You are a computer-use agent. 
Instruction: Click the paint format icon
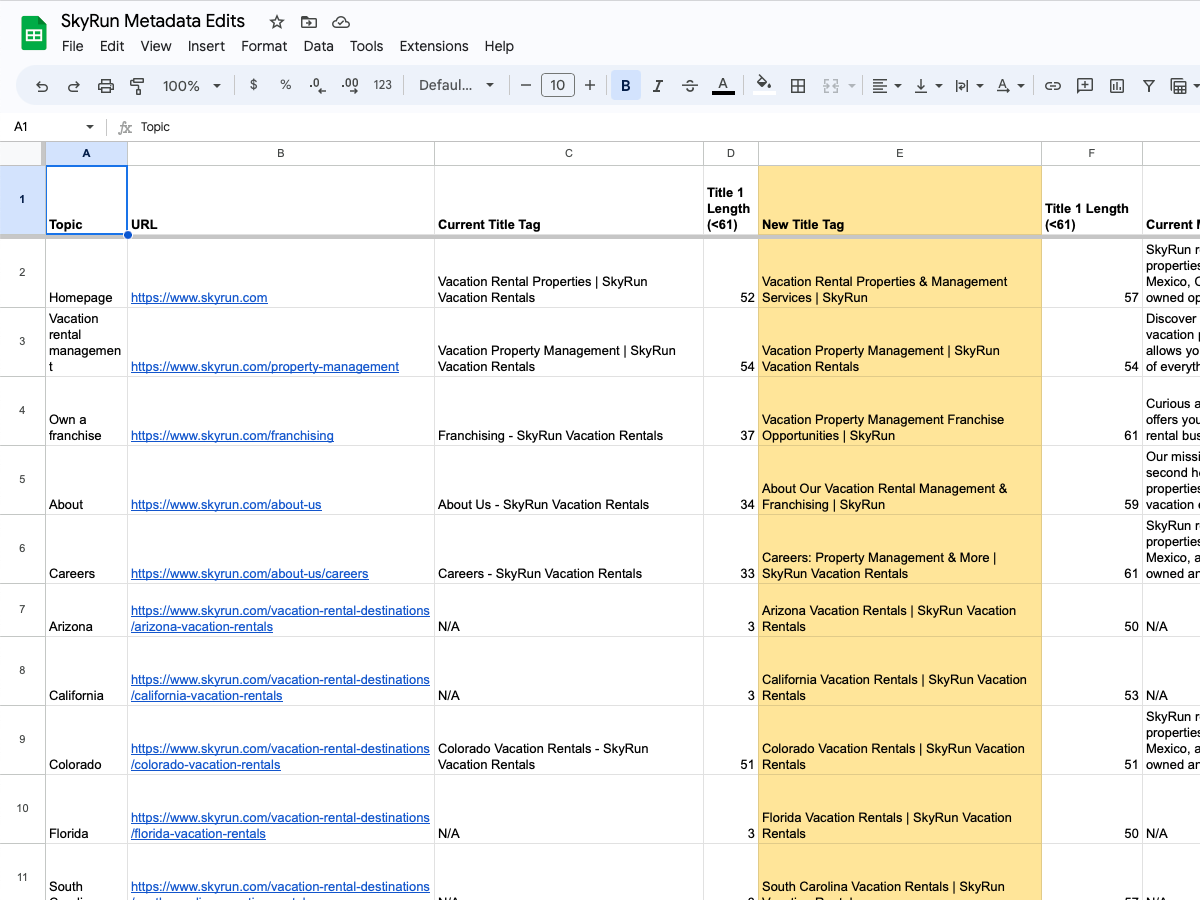pyautogui.click(x=137, y=85)
